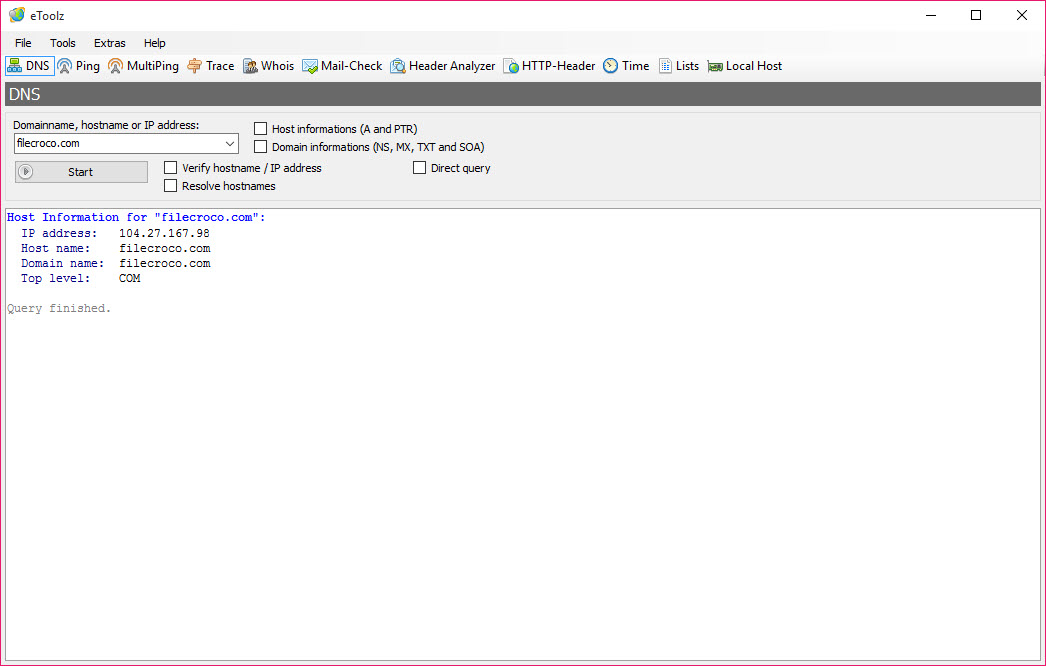Switch to the Trace tool
The width and height of the screenshot is (1046, 666).
click(x=210, y=66)
